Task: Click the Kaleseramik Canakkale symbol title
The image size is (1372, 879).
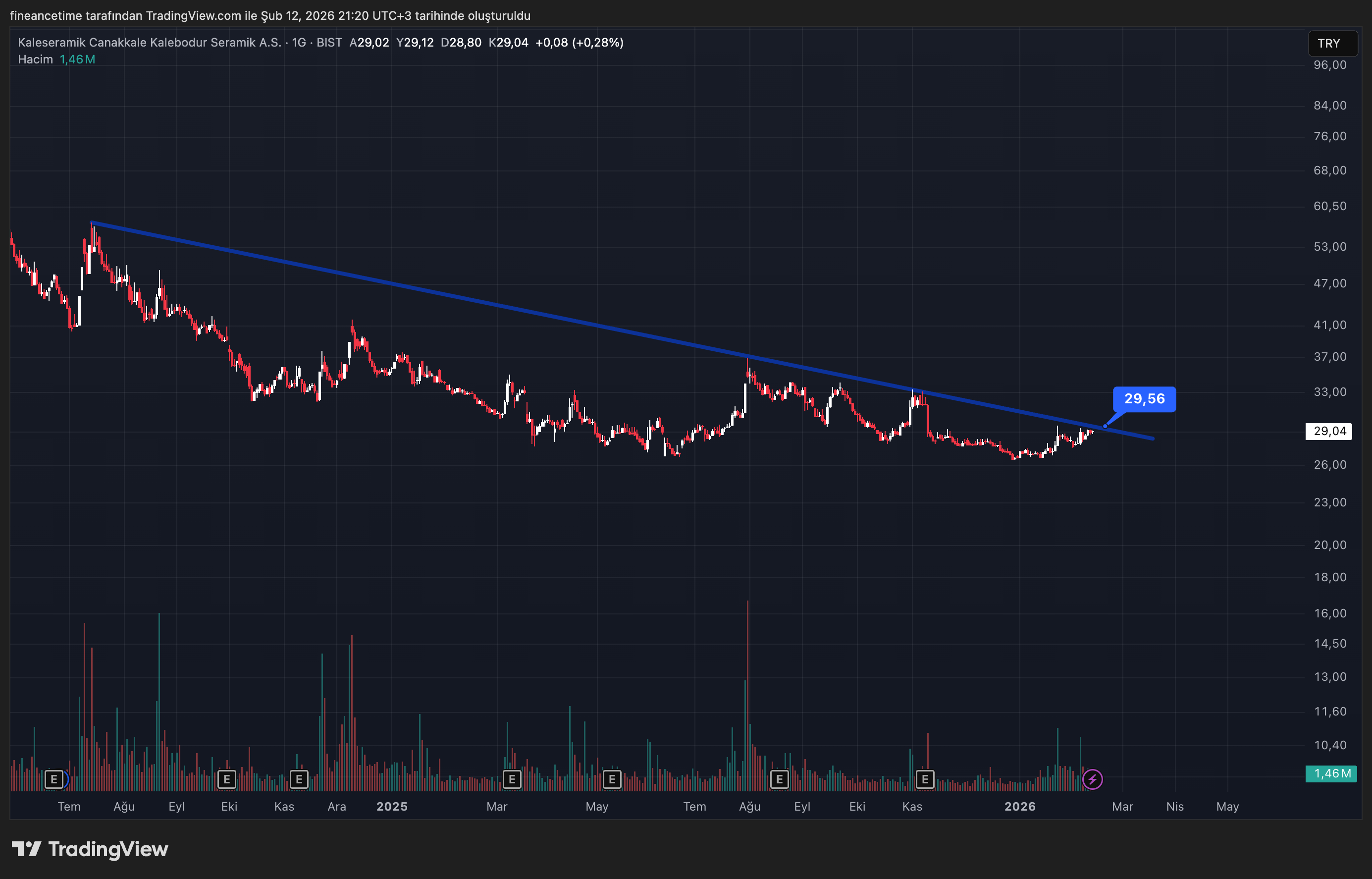Action: (150, 42)
